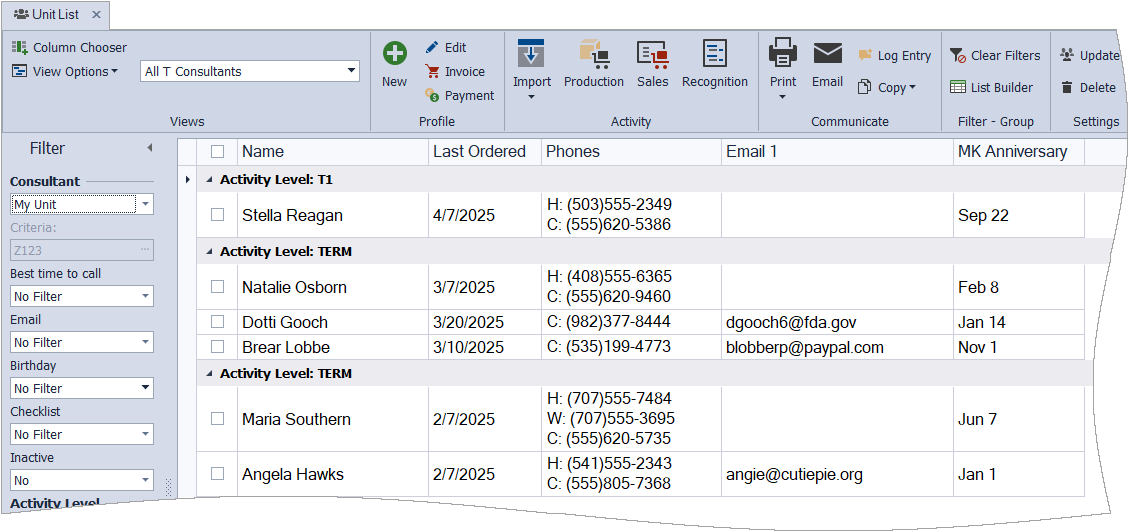Viewport: 1129px width, 532px height.
Task: Collapse the Activity Level: T1 group
Action: [x=209, y=180]
